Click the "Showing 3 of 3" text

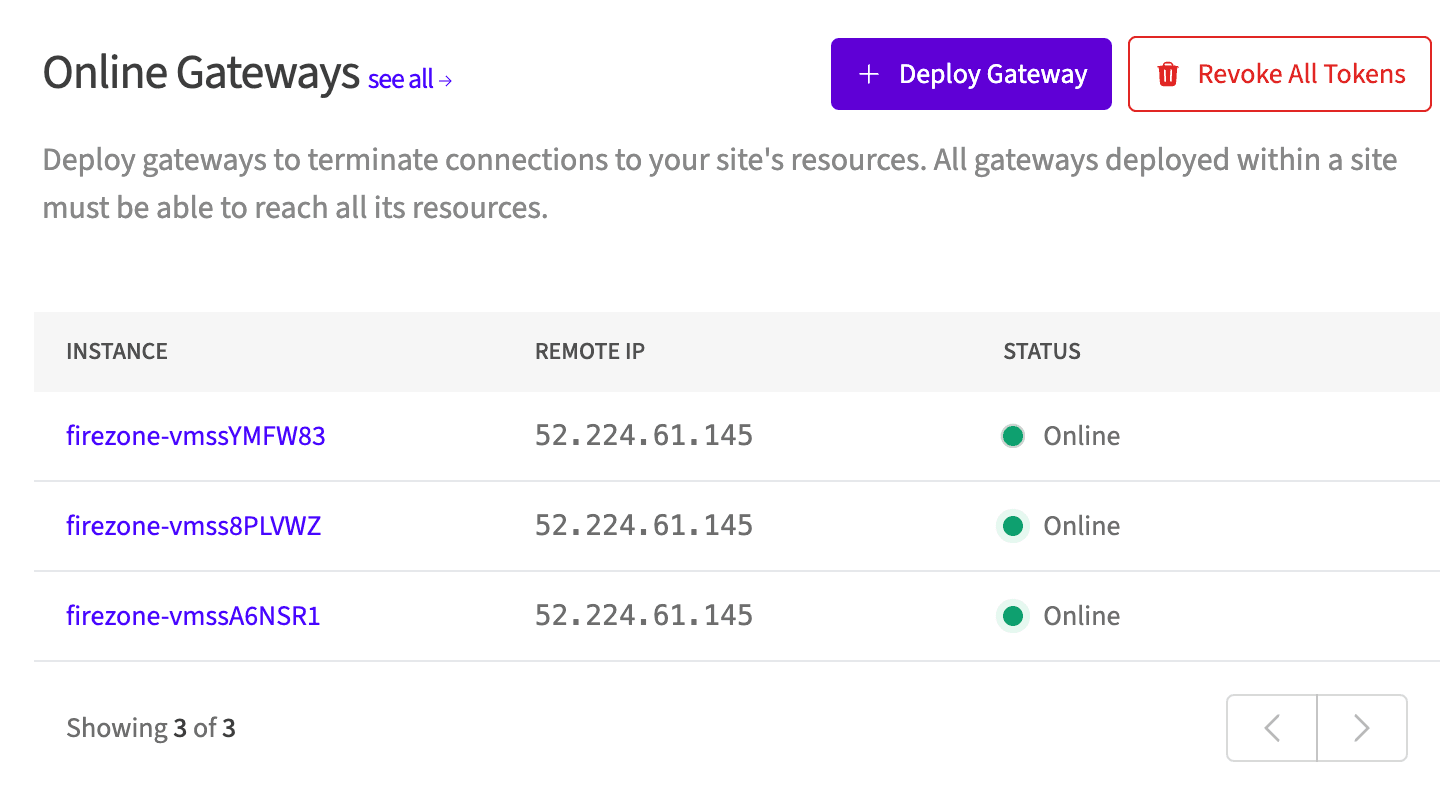tap(151, 728)
